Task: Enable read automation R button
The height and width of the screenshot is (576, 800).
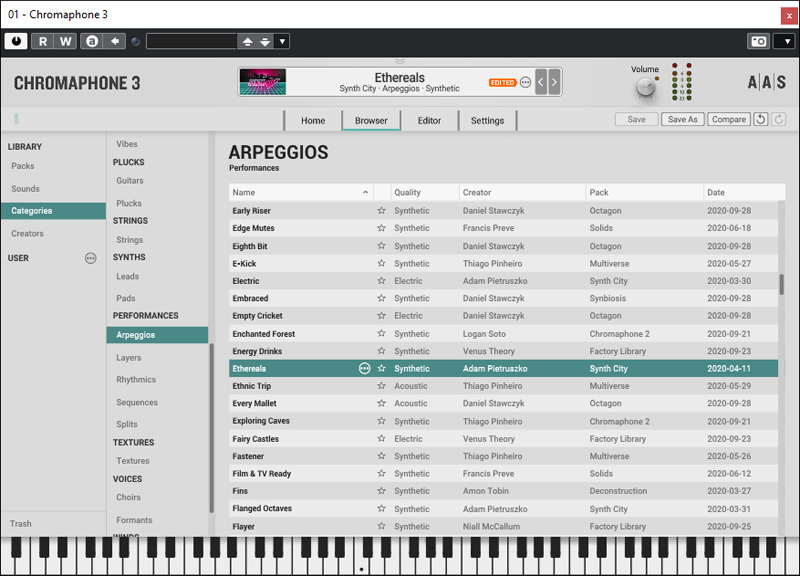Action: (42, 41)
